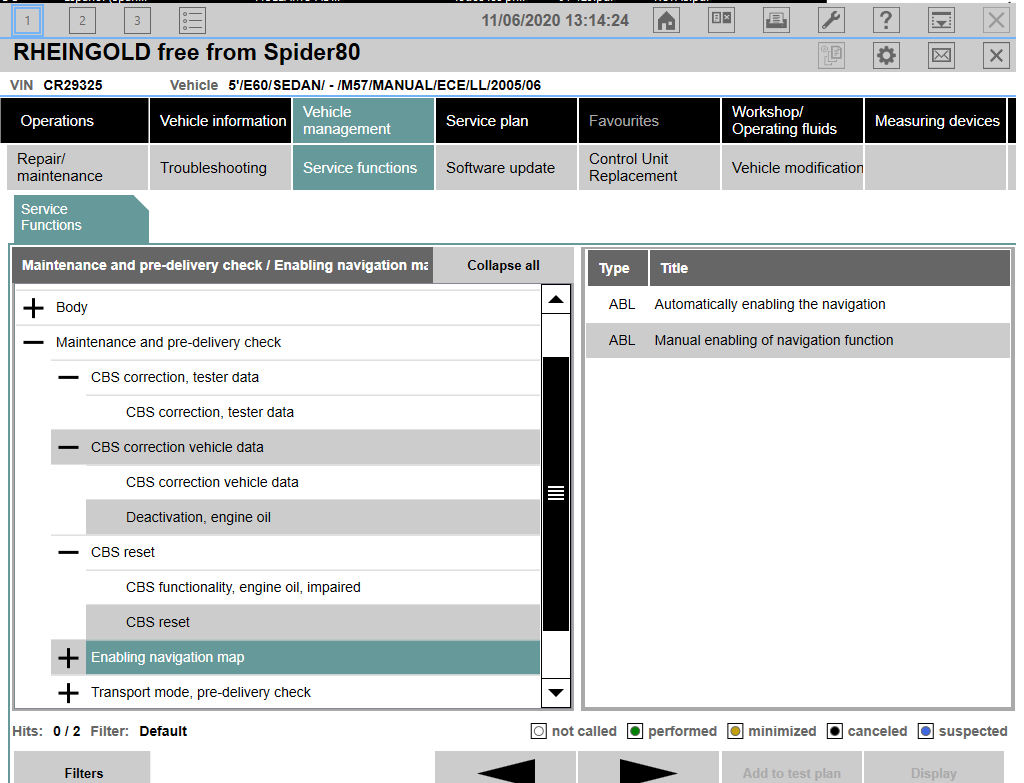Switch to the Service plan tab
1024x783 pixels.
[506, 121]
